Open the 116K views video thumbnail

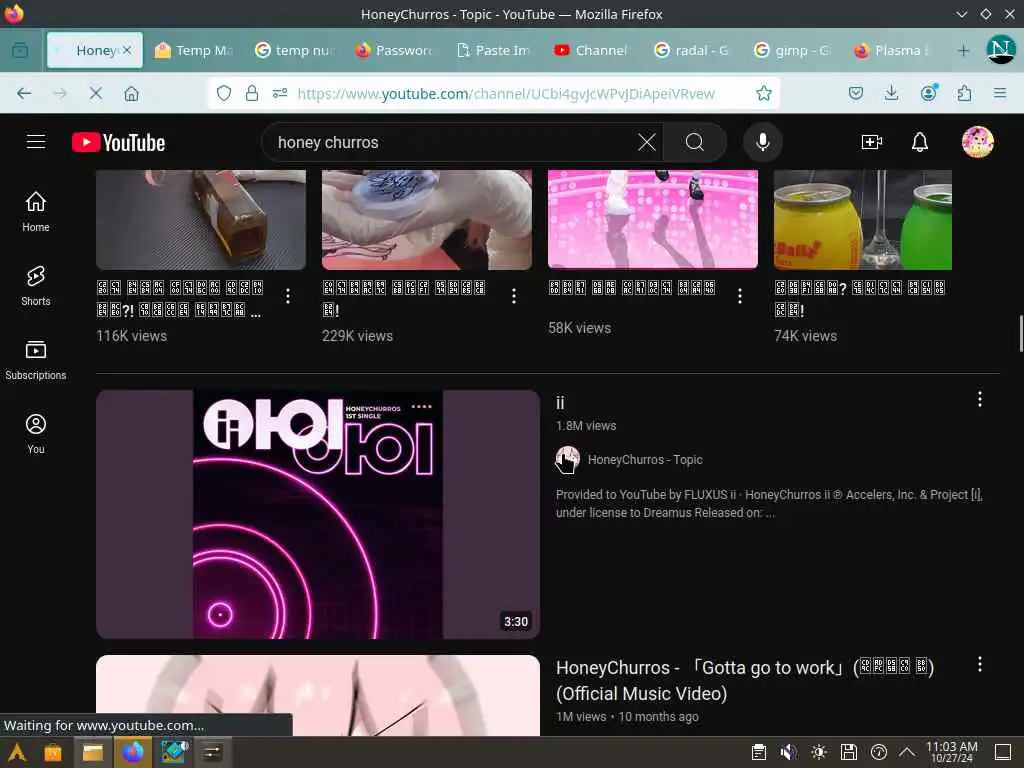pyautogui.click(x=201, y=219)
